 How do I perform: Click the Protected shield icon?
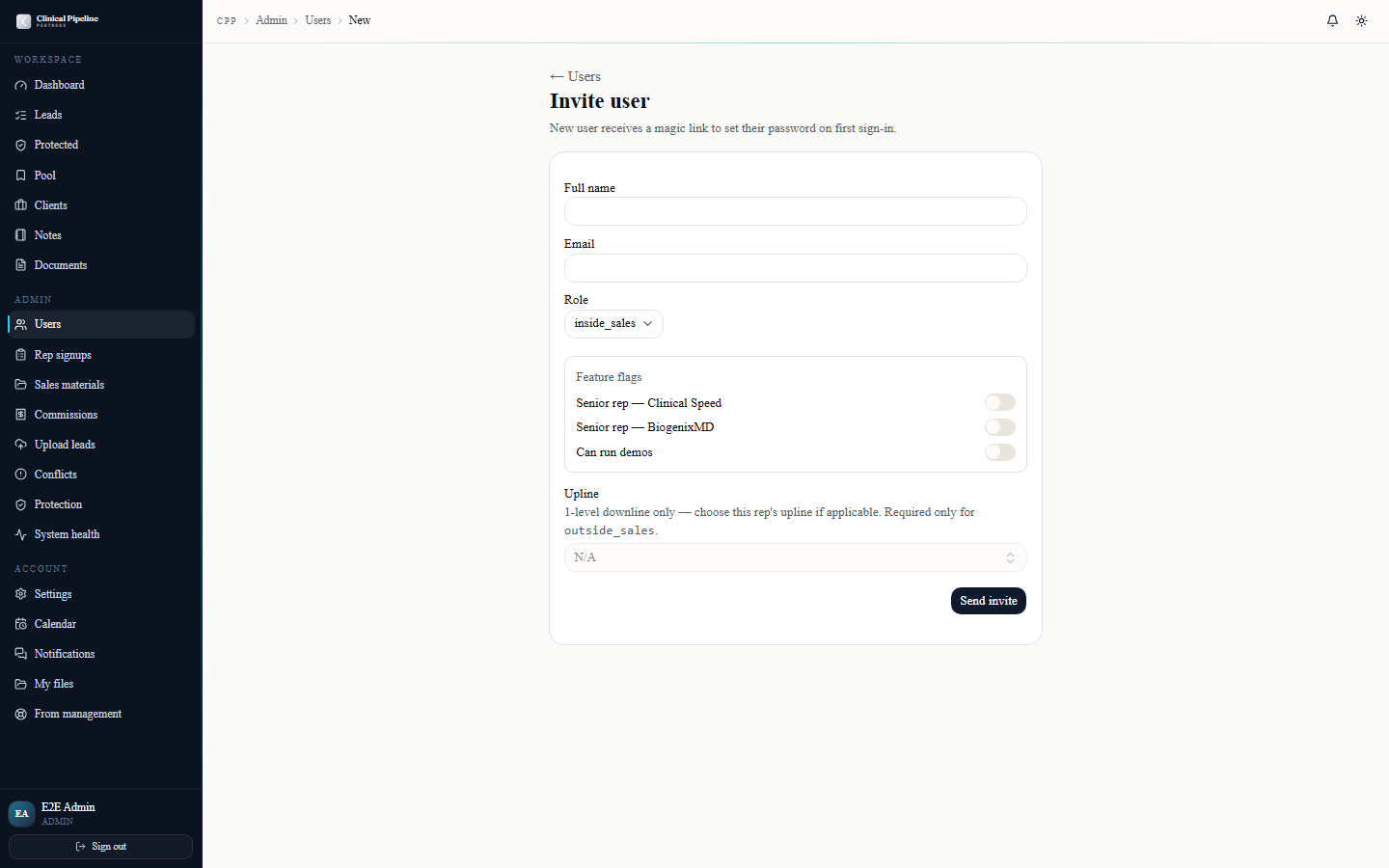20,145
